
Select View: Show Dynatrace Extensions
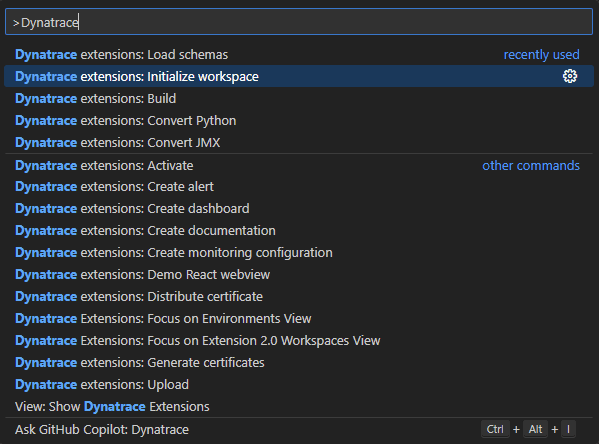299,407
